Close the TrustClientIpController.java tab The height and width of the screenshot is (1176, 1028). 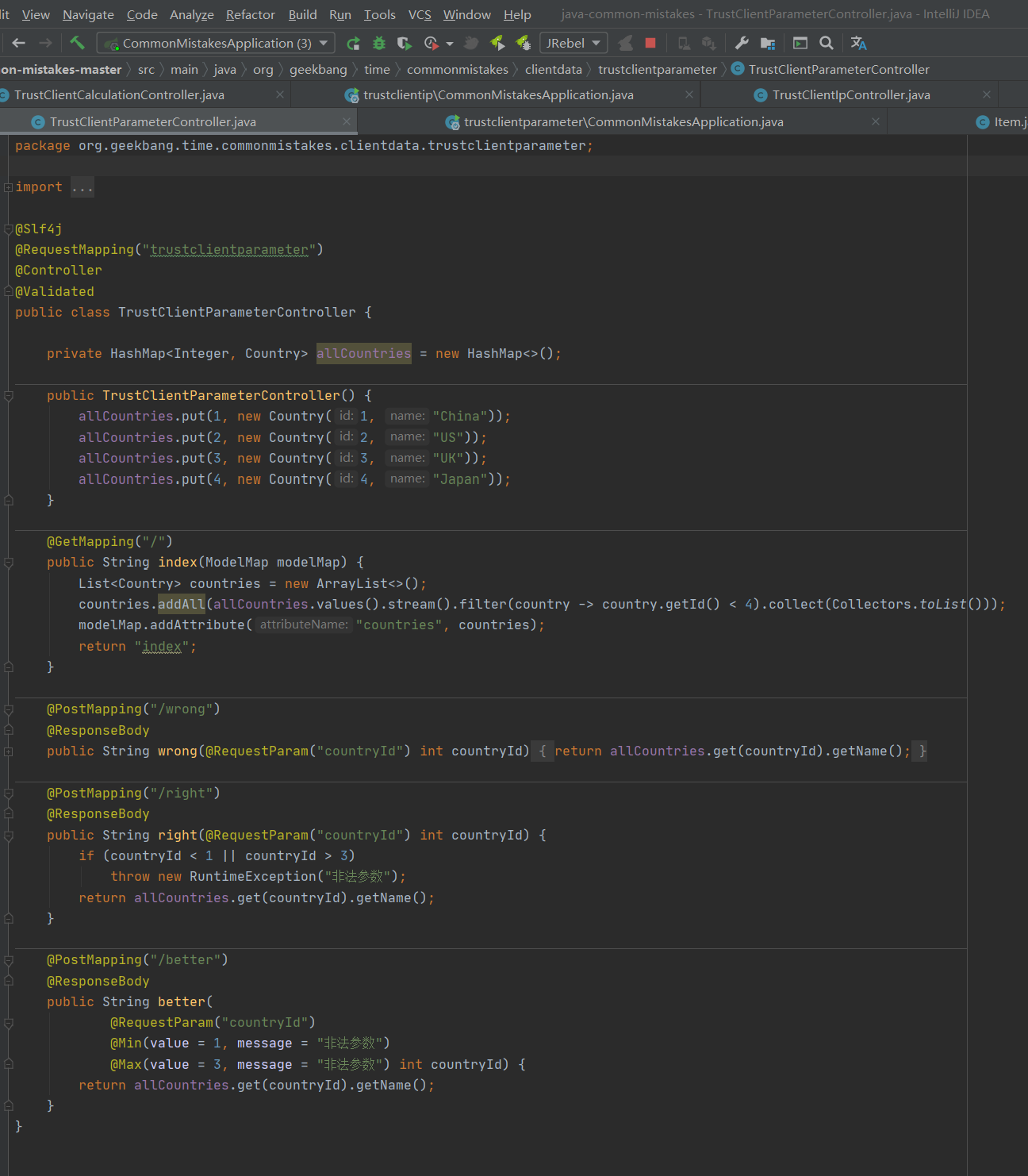coord(987,94)
